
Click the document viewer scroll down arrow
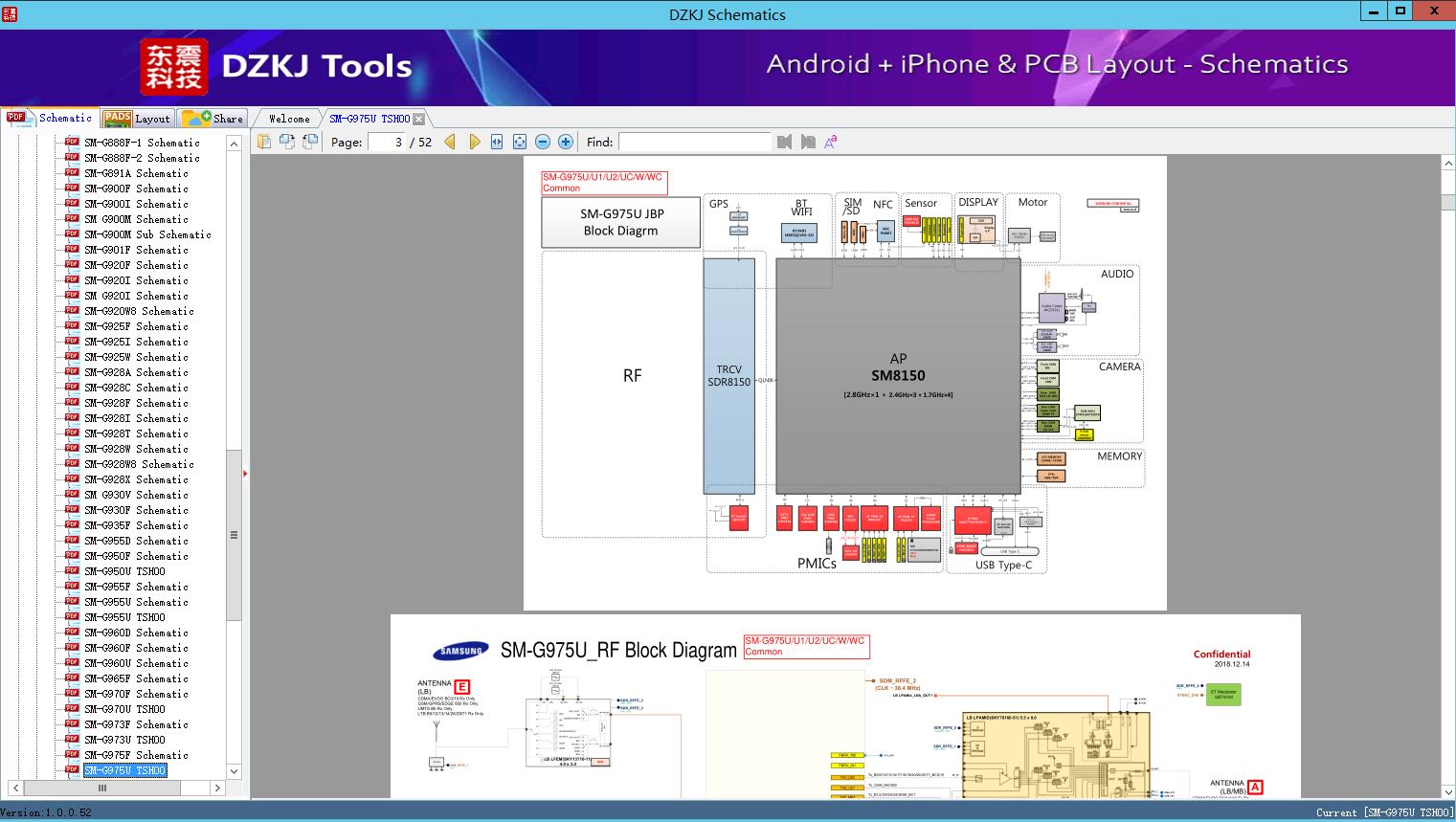coord(1447,791)
